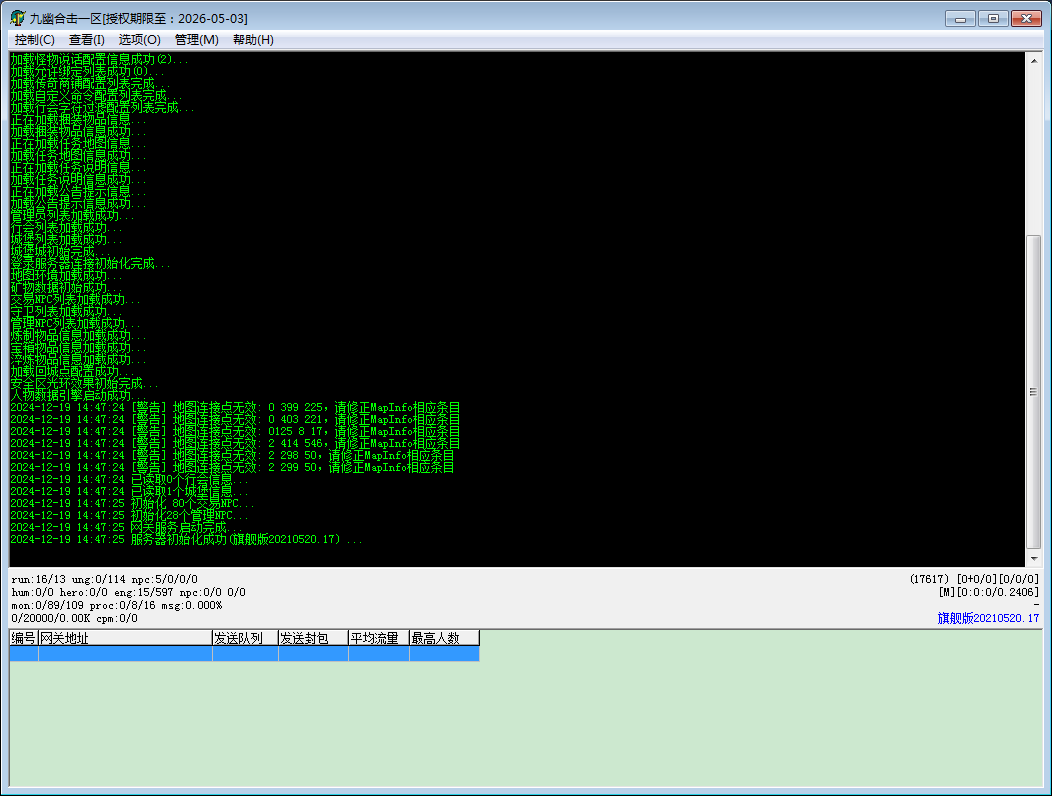Click log line 初始化28个管理NPC

tap(129, 515)
